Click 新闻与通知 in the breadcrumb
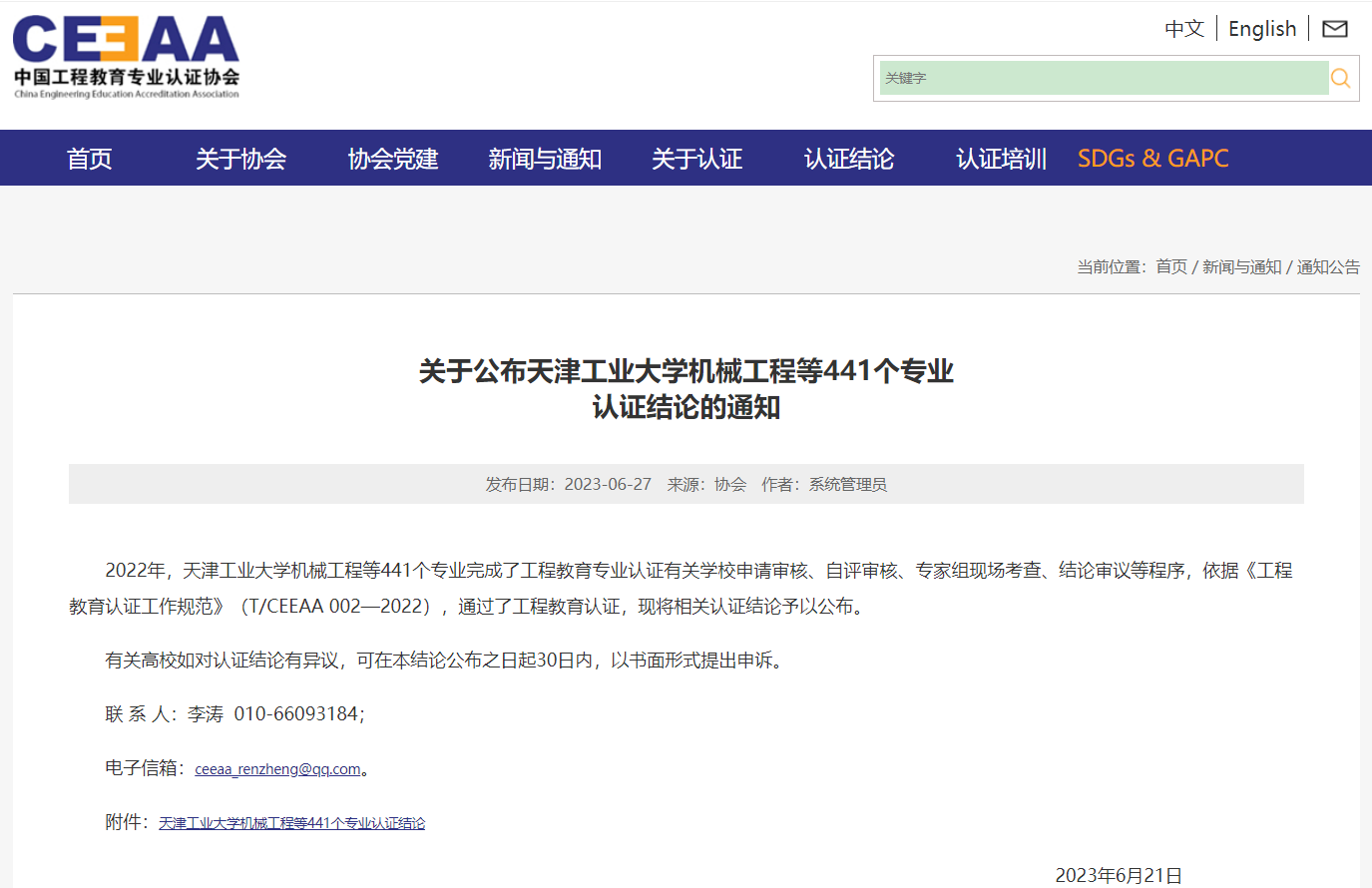The height and width of the screenshot is (888, 1372). (1241, 266)
